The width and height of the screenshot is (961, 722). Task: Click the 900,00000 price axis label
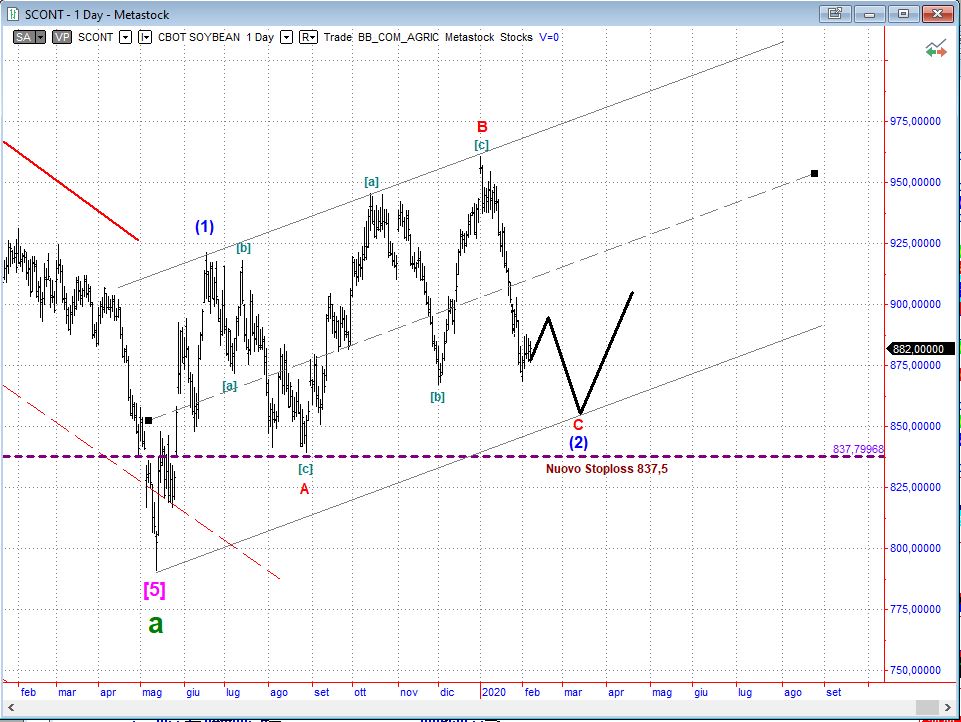point(916,304)
